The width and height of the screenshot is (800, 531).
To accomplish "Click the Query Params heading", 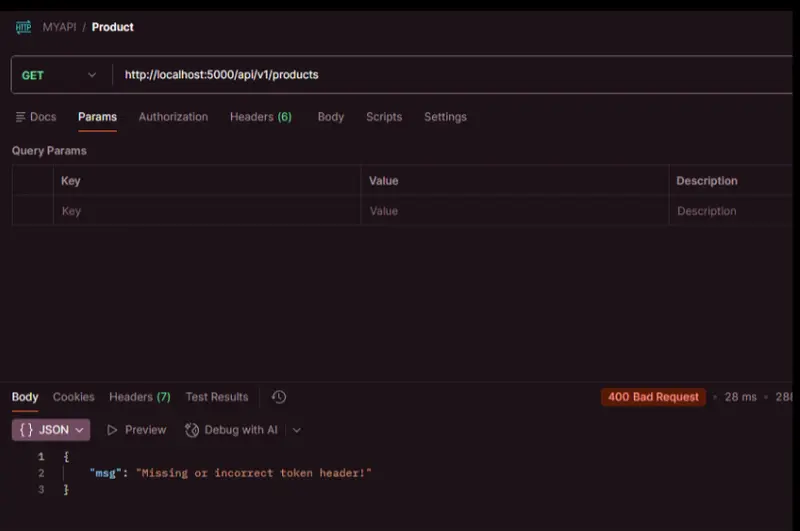I will tap(49, 151).
